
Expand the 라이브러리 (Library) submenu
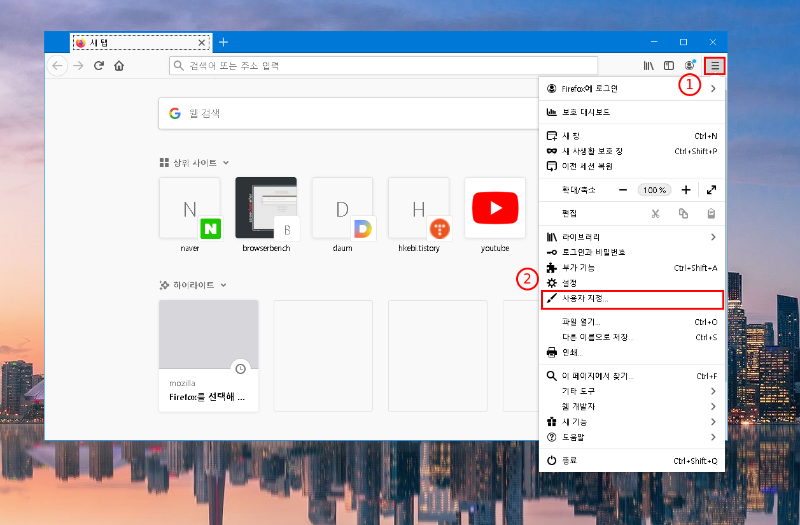coord(630,237)
